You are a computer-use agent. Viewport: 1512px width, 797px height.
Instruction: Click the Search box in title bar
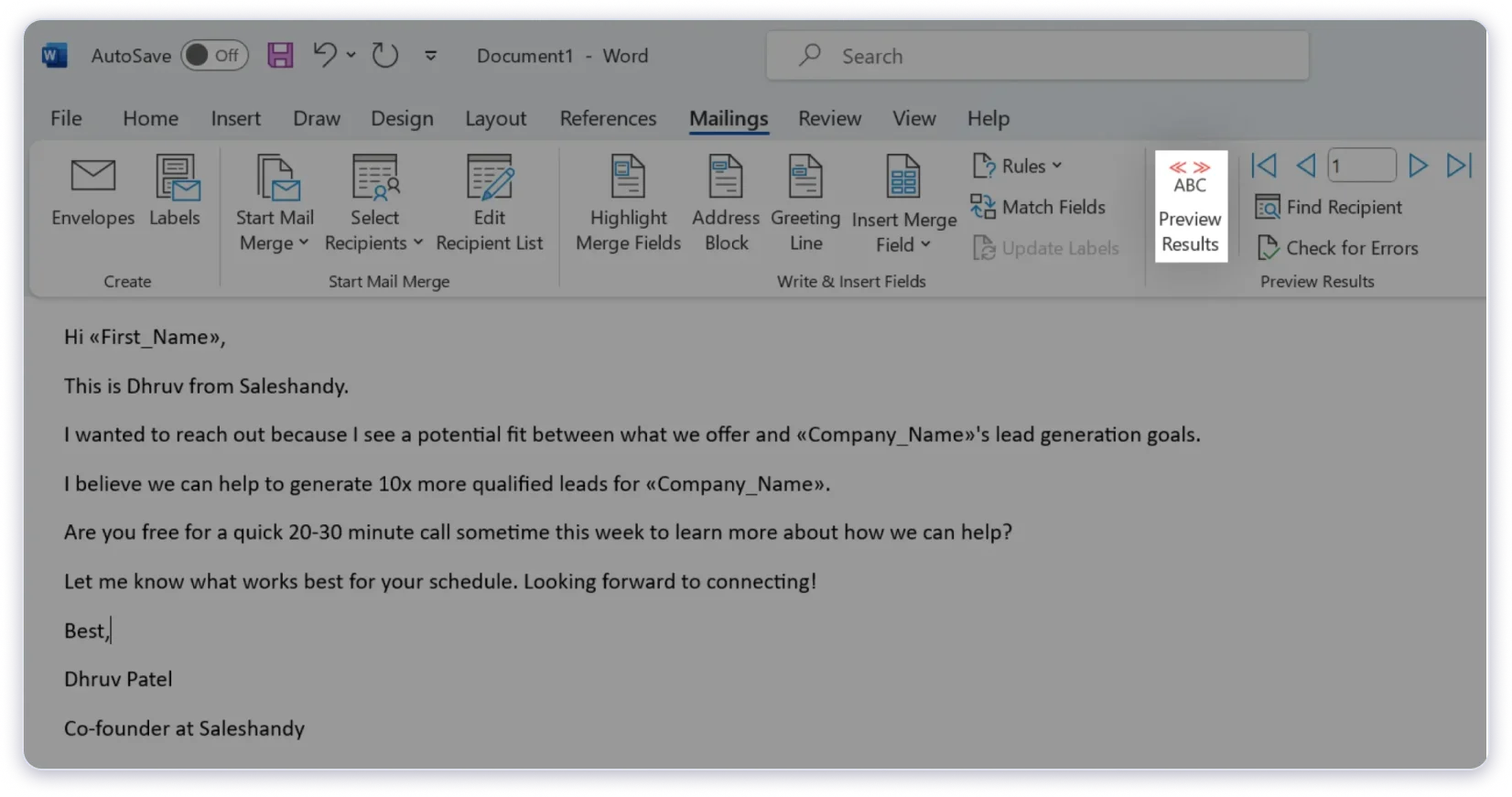tap(1037, 56)
